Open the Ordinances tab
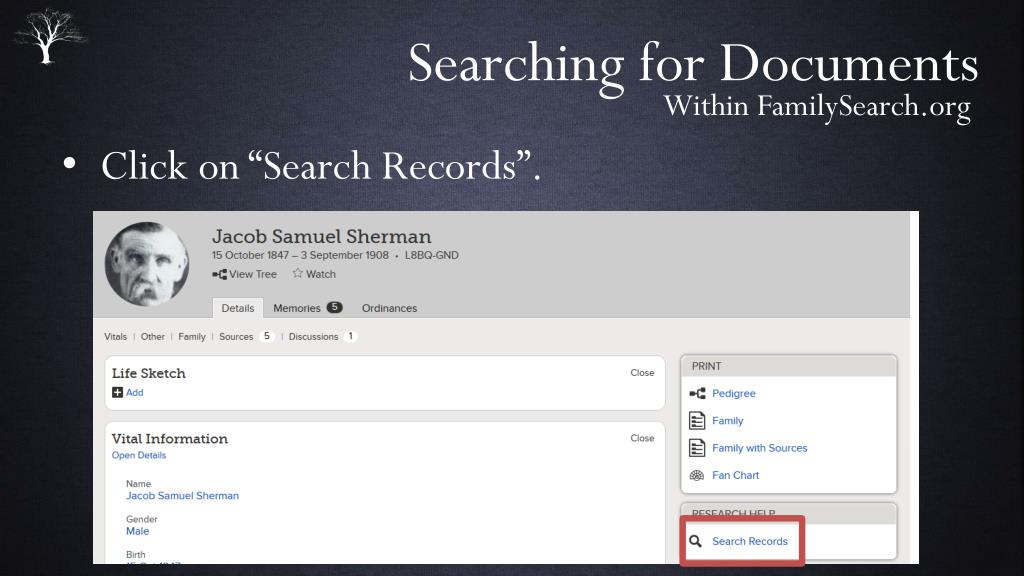This screenshot has height=576, width=1024. [x=389, y=308]
